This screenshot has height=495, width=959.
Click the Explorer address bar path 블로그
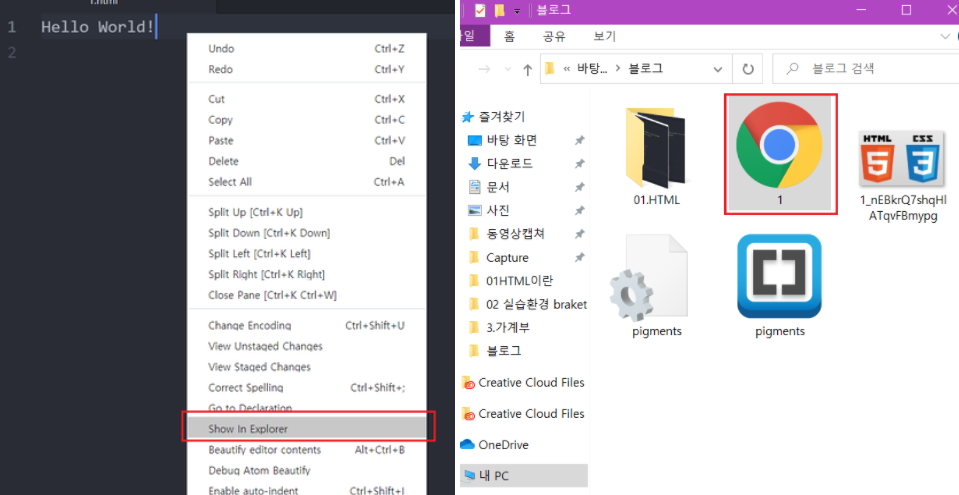(645, 69)
